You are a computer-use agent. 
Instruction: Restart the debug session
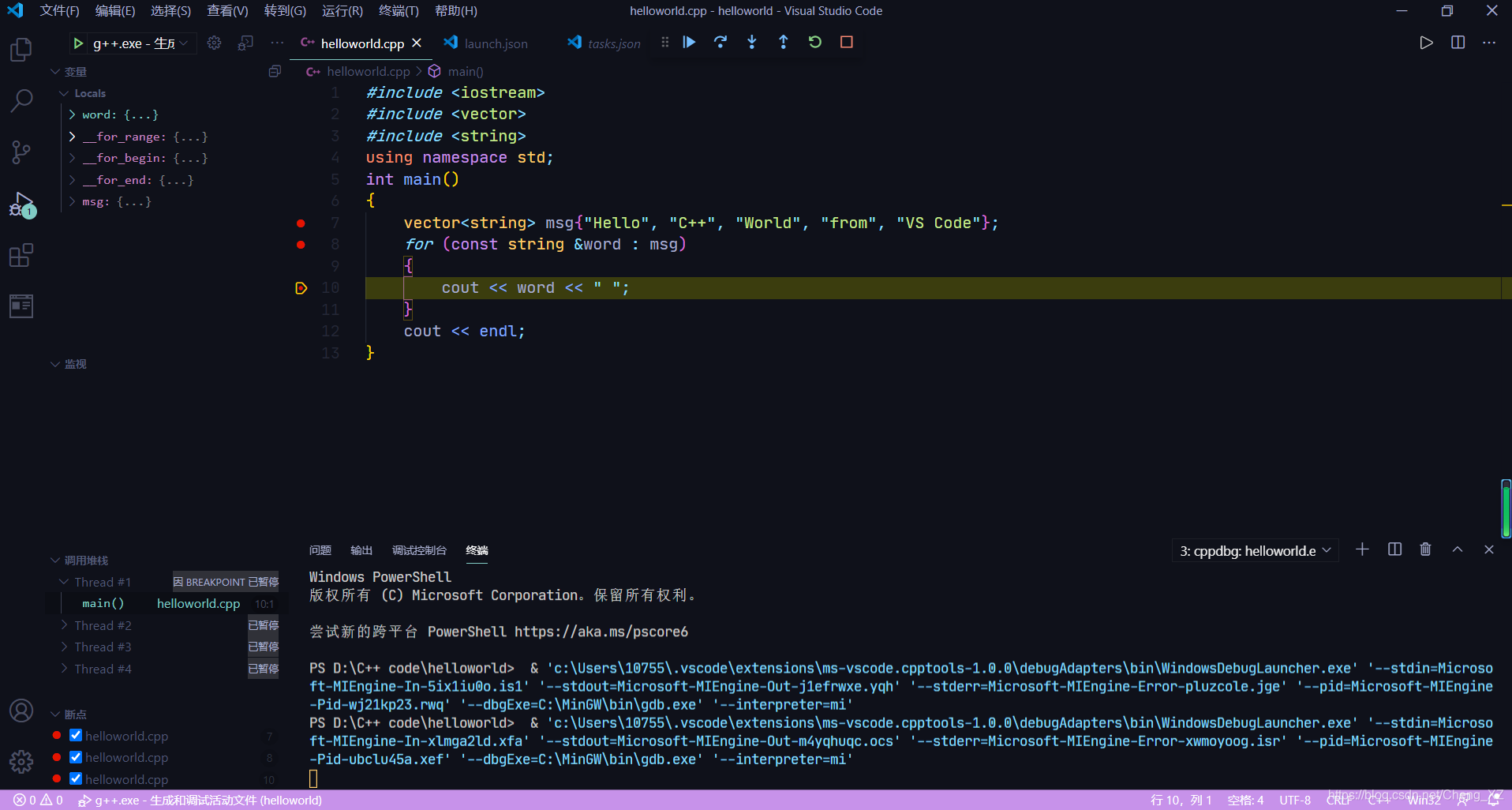click(x=815, y=42)
